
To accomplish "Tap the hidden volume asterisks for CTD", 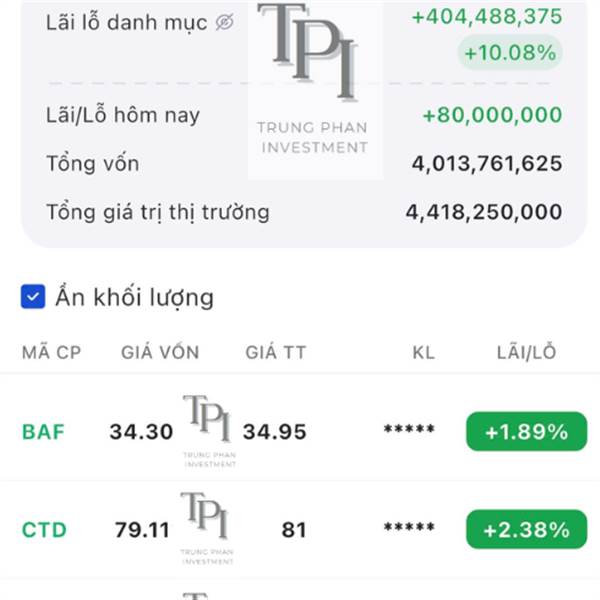I will pyautogui.click(x=409, y=529).
